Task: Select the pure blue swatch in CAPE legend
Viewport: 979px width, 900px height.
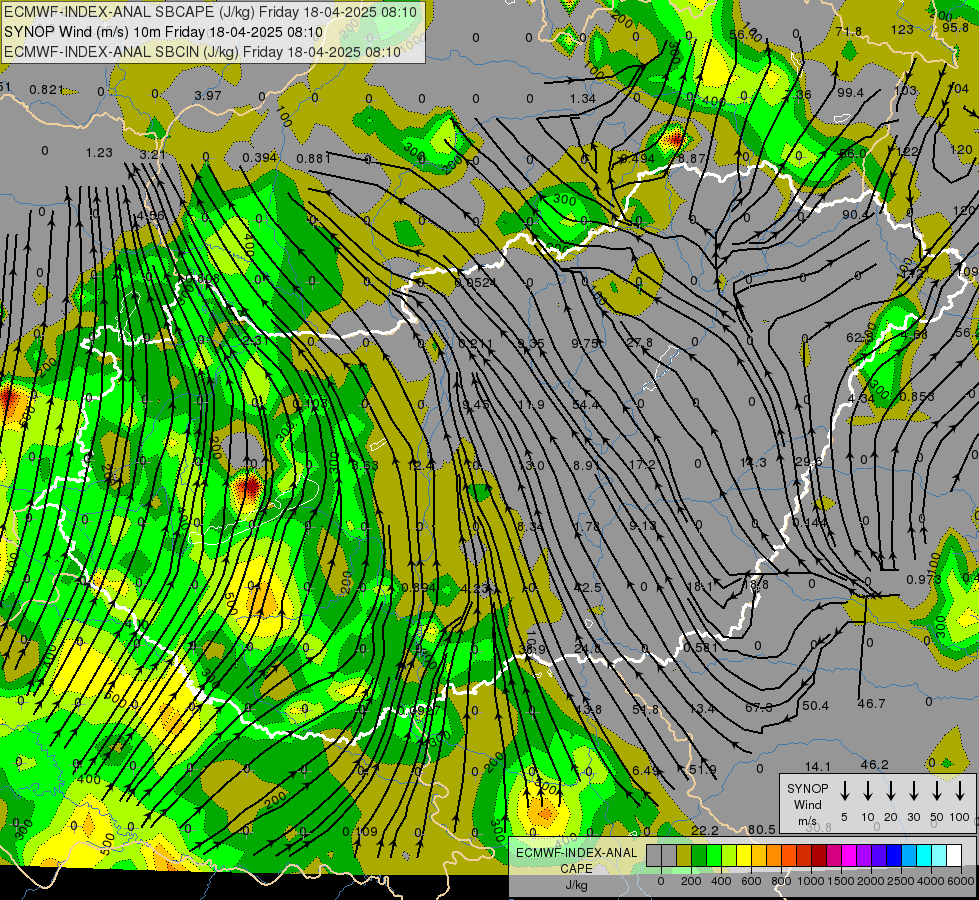Action: point(893,855)
